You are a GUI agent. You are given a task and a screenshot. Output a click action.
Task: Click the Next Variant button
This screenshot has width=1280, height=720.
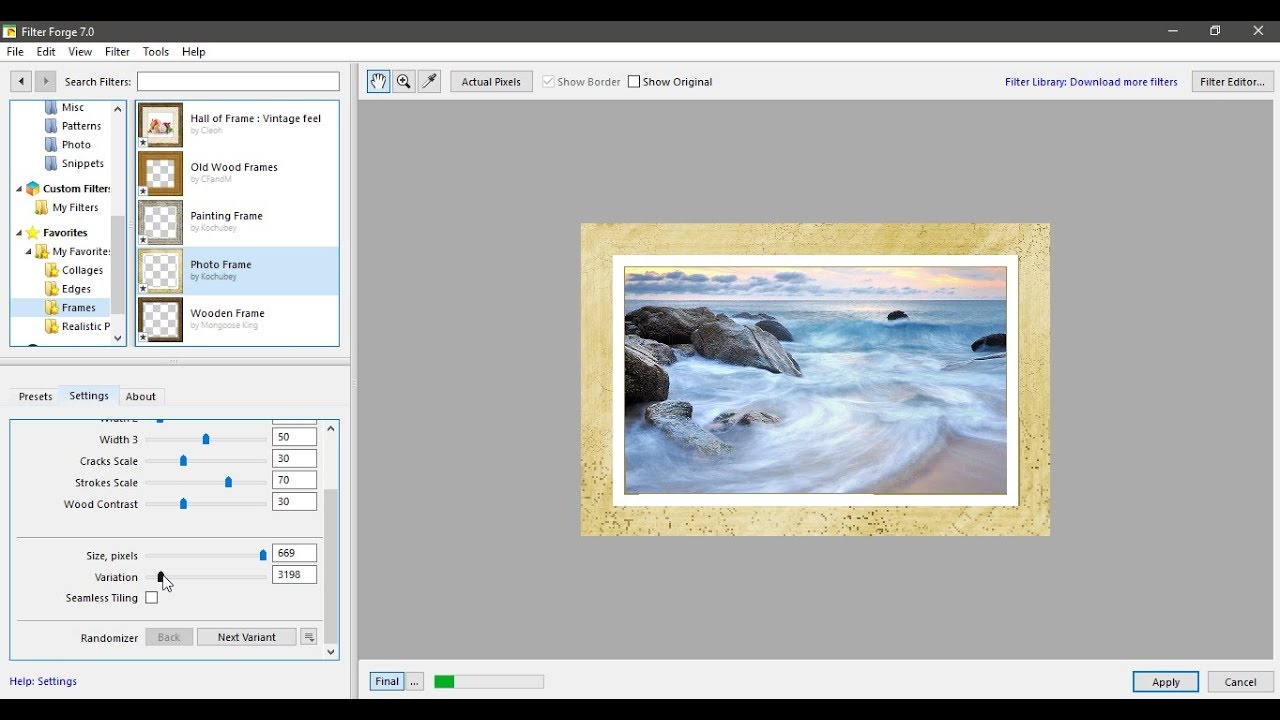(247, 637)
